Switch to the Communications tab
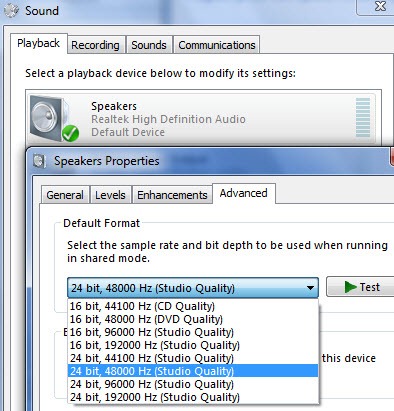 [217, 45]
